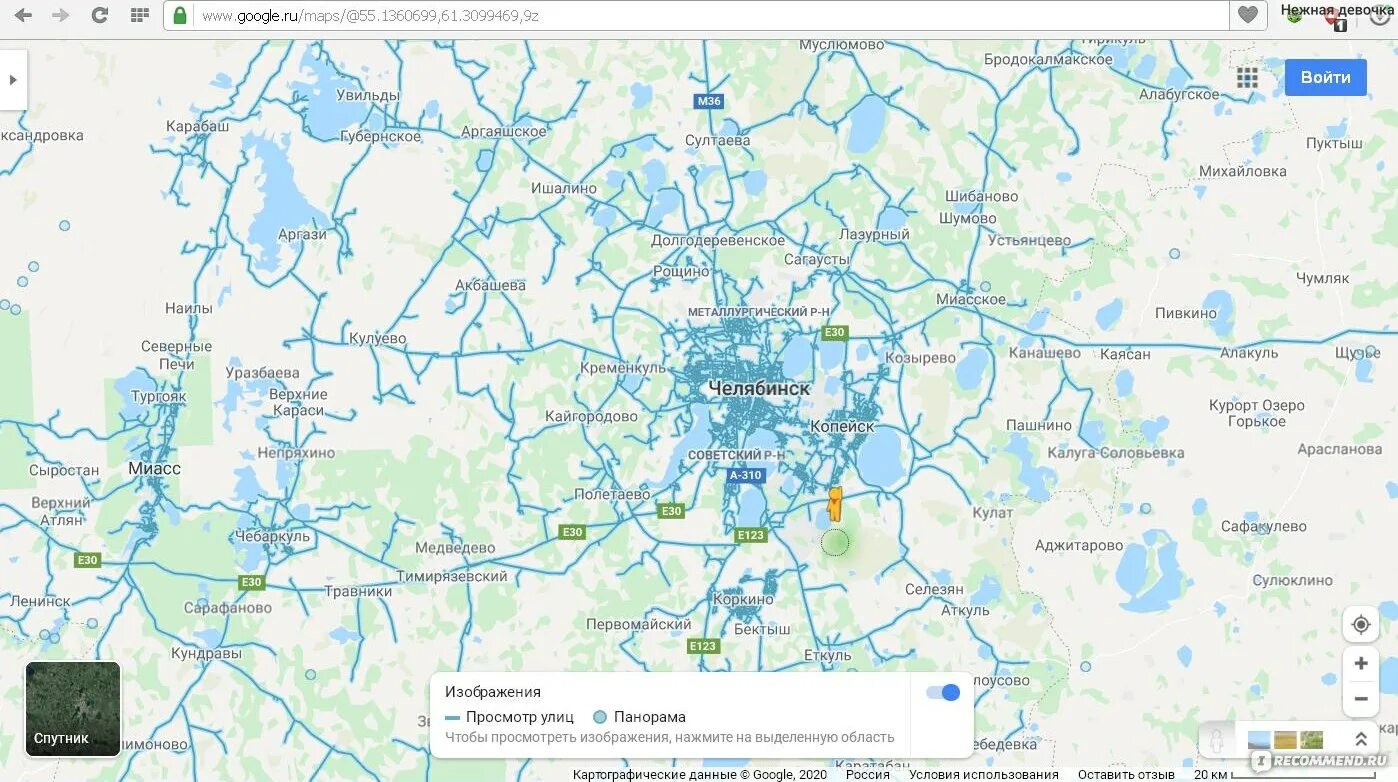Image resolution: width=1398 pixels, height=782 pixels.
Task: Switch to Спутник satellite view thumbnail
Action: [x=73, y=708]
